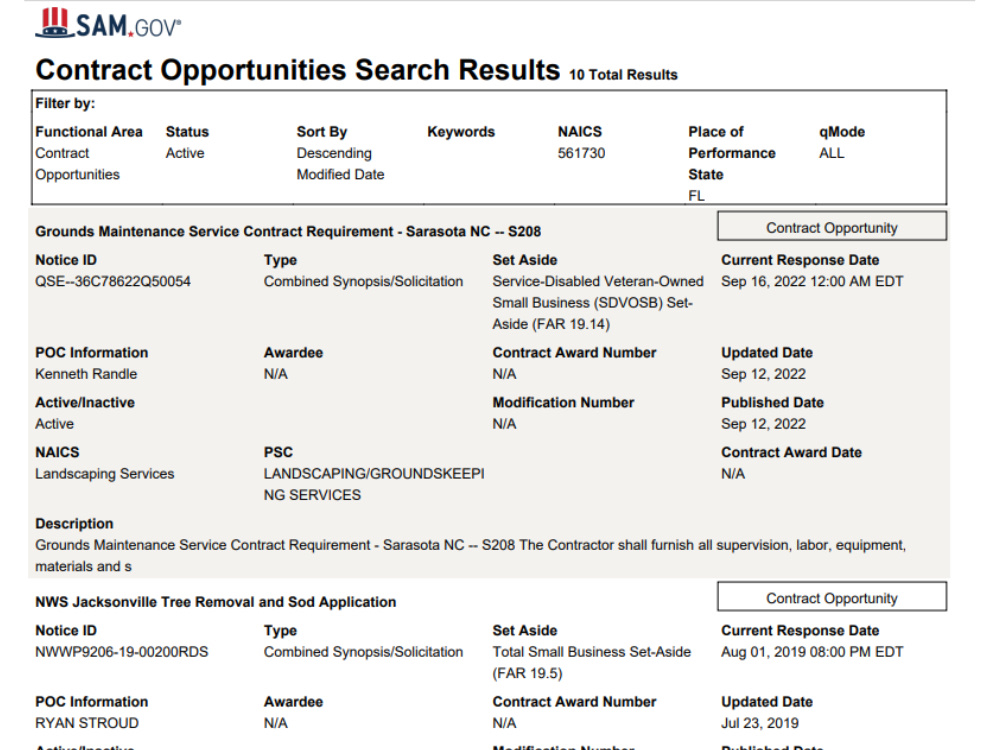The width and height of the screenshot is (1000, 750).
Task: Click the Place of Performance State label
Action: point(732,153)
